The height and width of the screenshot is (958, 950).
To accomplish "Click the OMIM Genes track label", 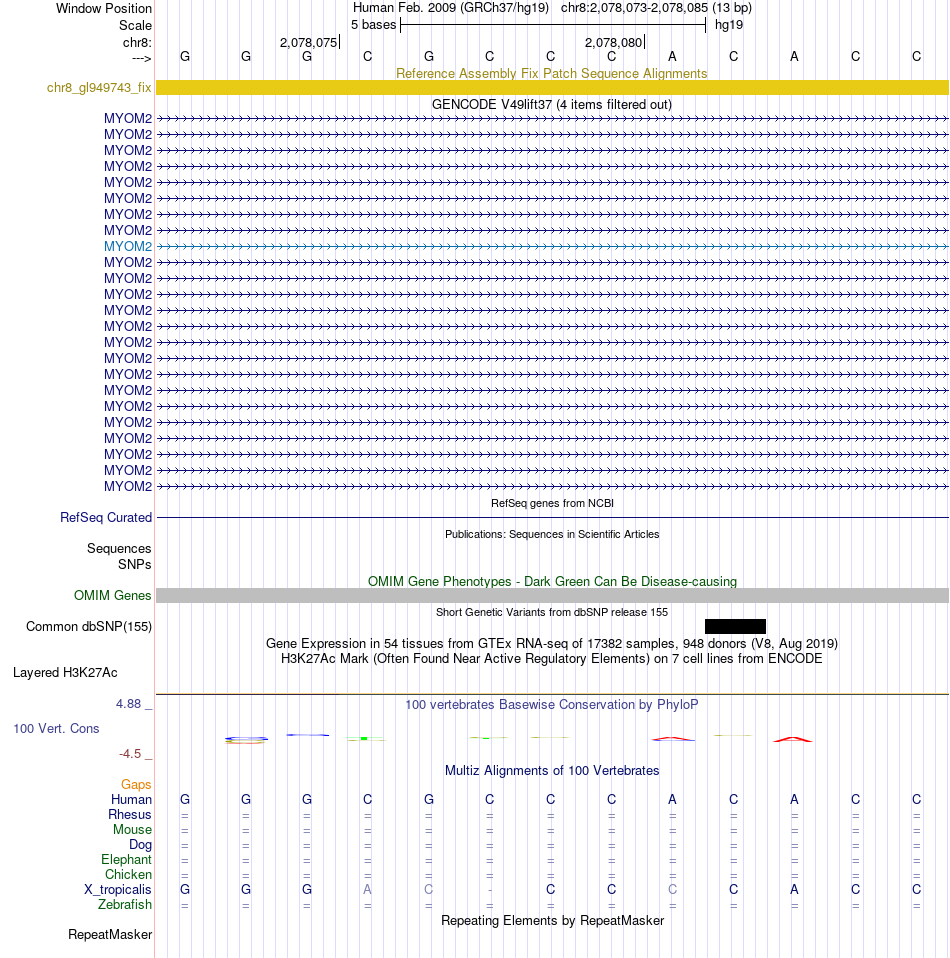I will [x=112, y=596].
